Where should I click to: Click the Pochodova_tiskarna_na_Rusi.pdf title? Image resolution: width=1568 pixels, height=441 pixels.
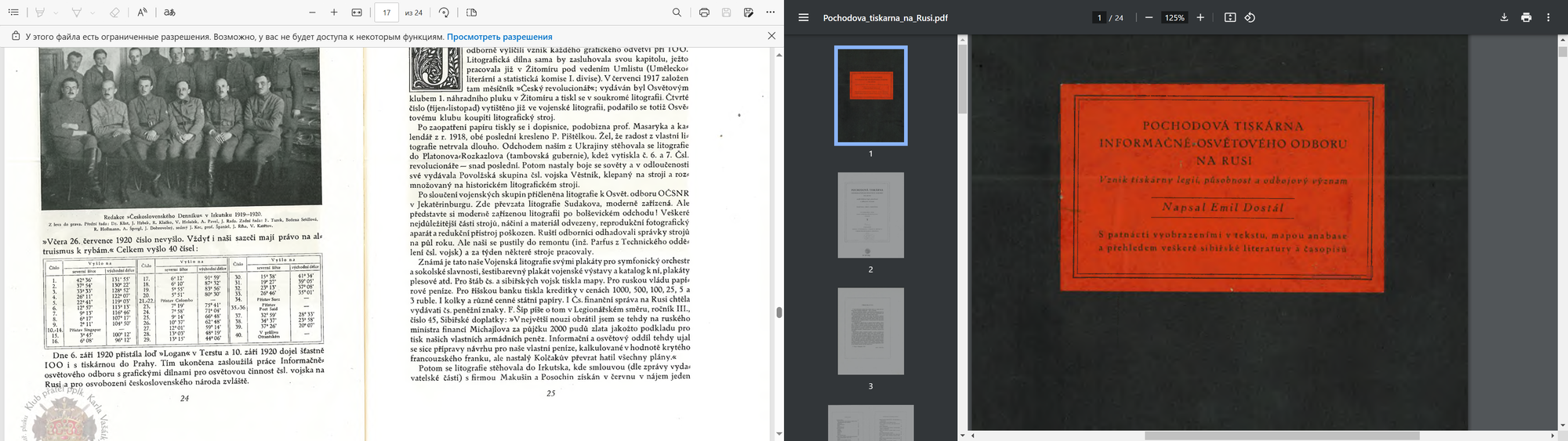[885, 18]
